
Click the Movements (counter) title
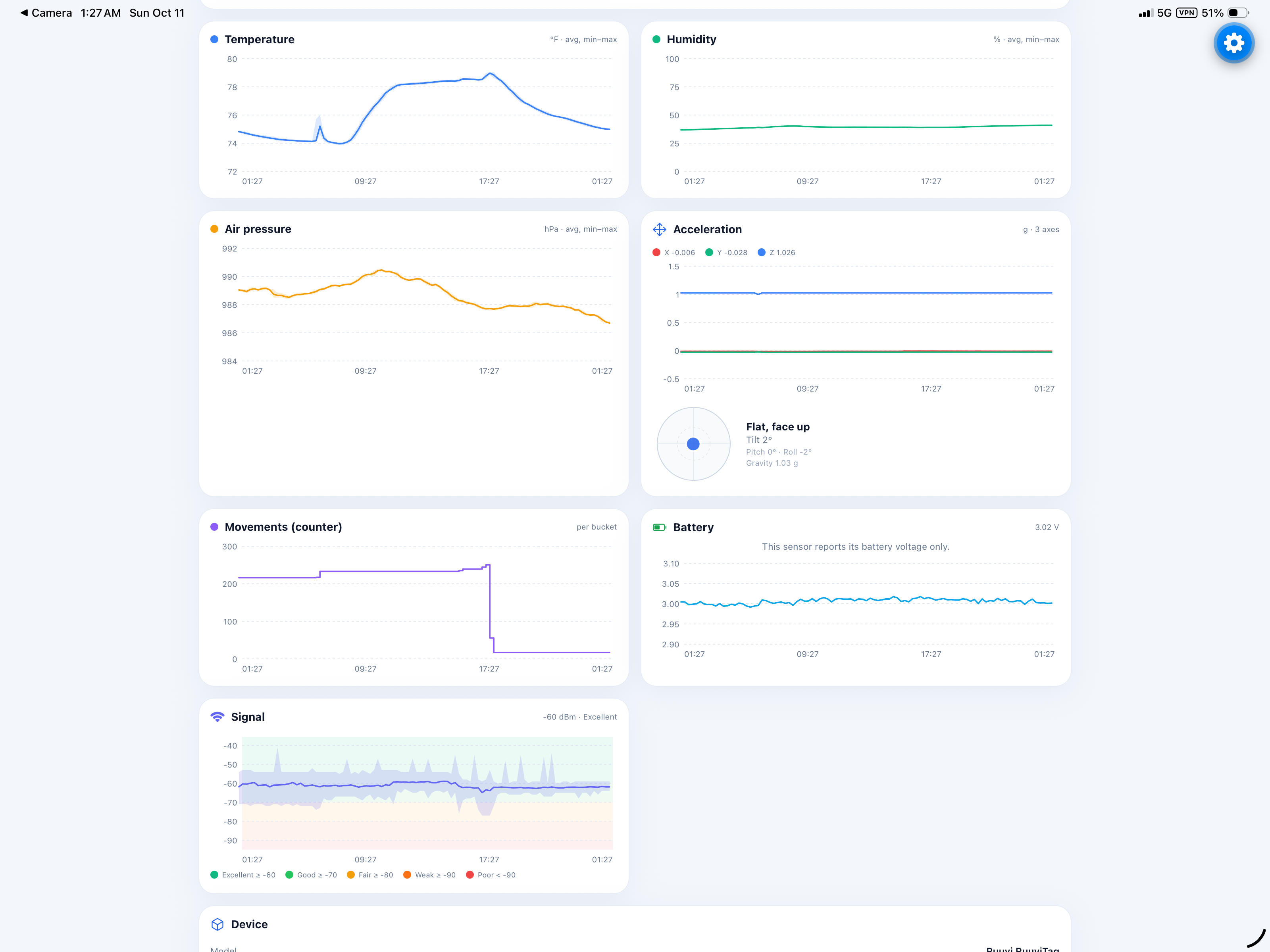pos(283,527)
